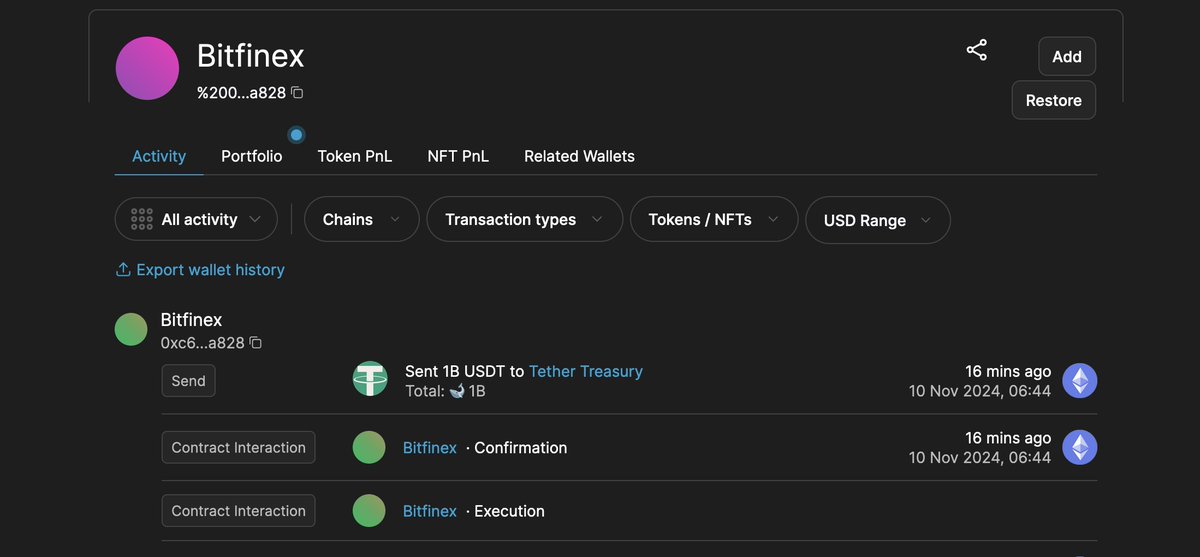Open the Tokens / NFTs filter dropdown
This screenshot has width=1200, height=557.
click(714, 219)
